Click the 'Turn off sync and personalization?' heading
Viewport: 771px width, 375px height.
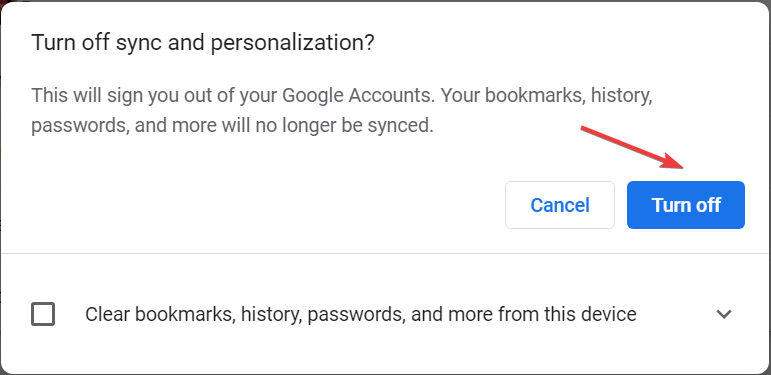click(x=203, y=43)
